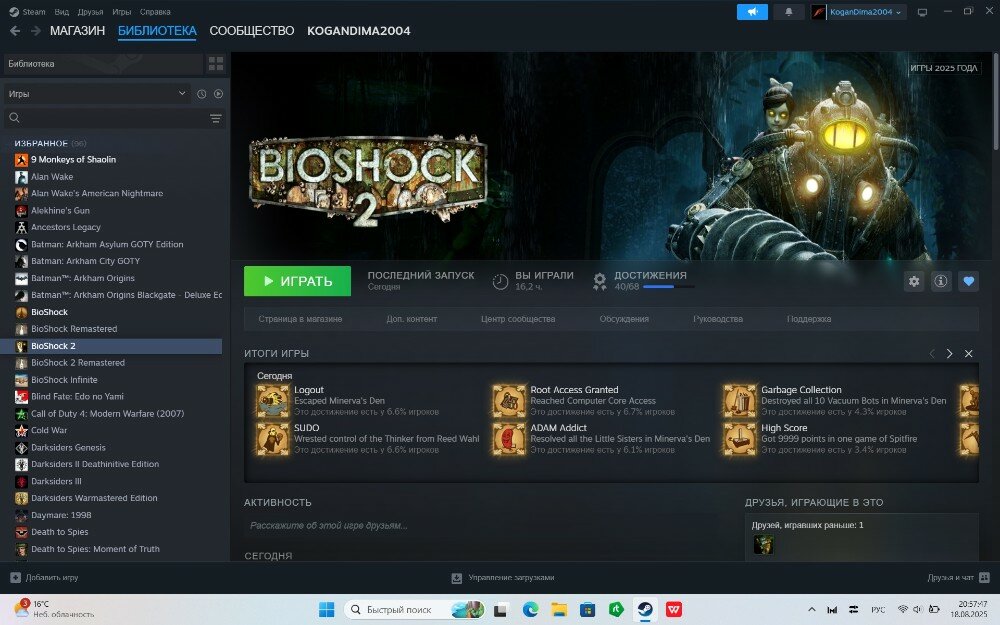Click the ИГРЫ 2025 ГОДА banner label
Image resolution: width=1000 pixels, height=625 pixels.
point(943,68)
